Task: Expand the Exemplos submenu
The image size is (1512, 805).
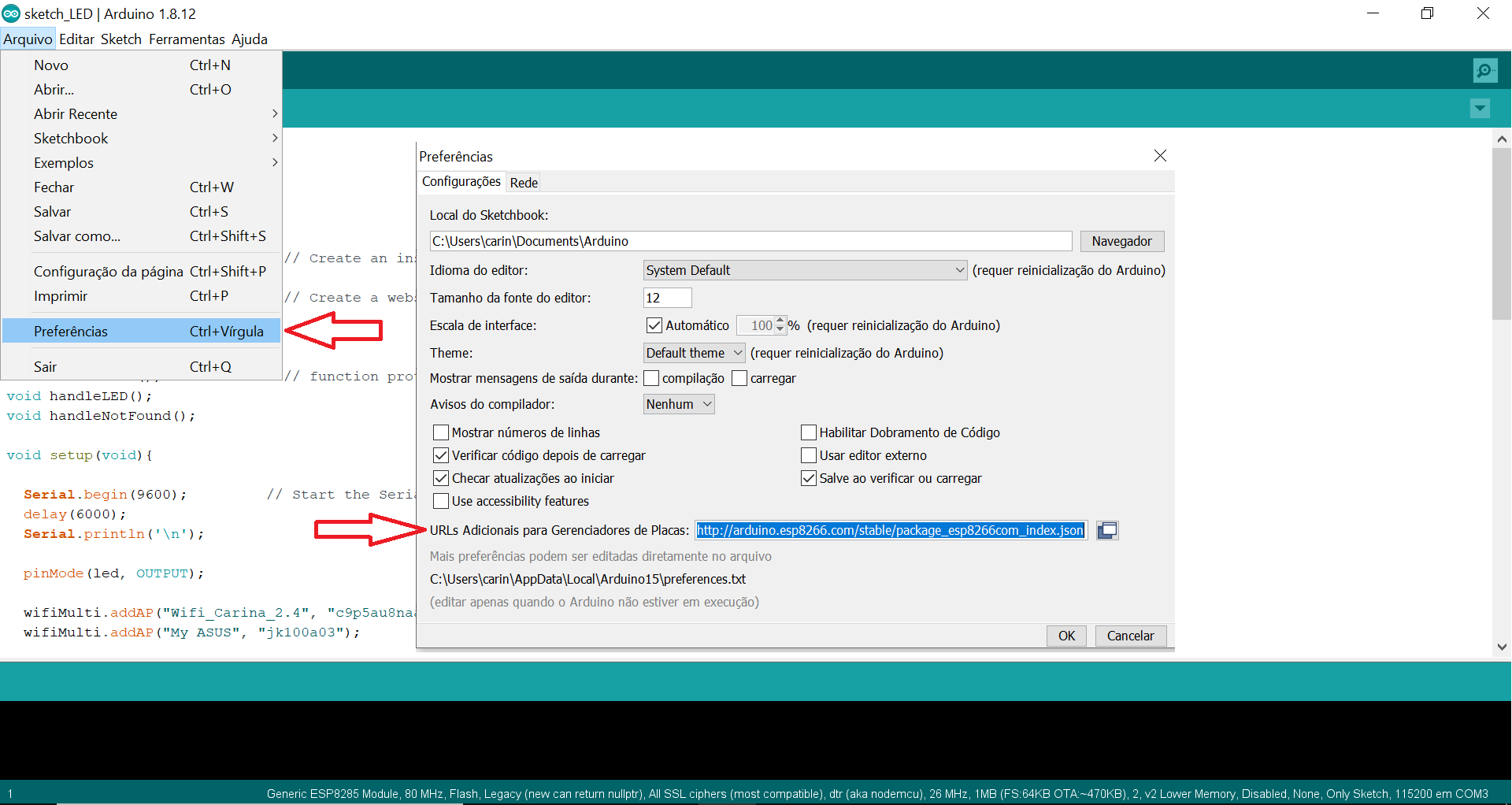Action: click(x=142, y=163)
